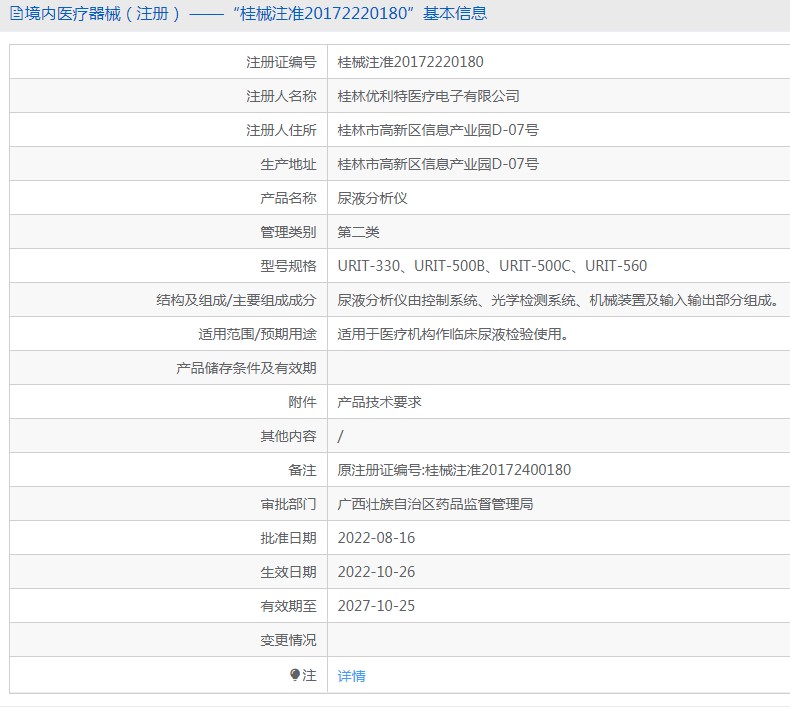Click the 生产地址 address value
Image resolution: width=790 pixels, height=724 pixels.
[438, 164]
